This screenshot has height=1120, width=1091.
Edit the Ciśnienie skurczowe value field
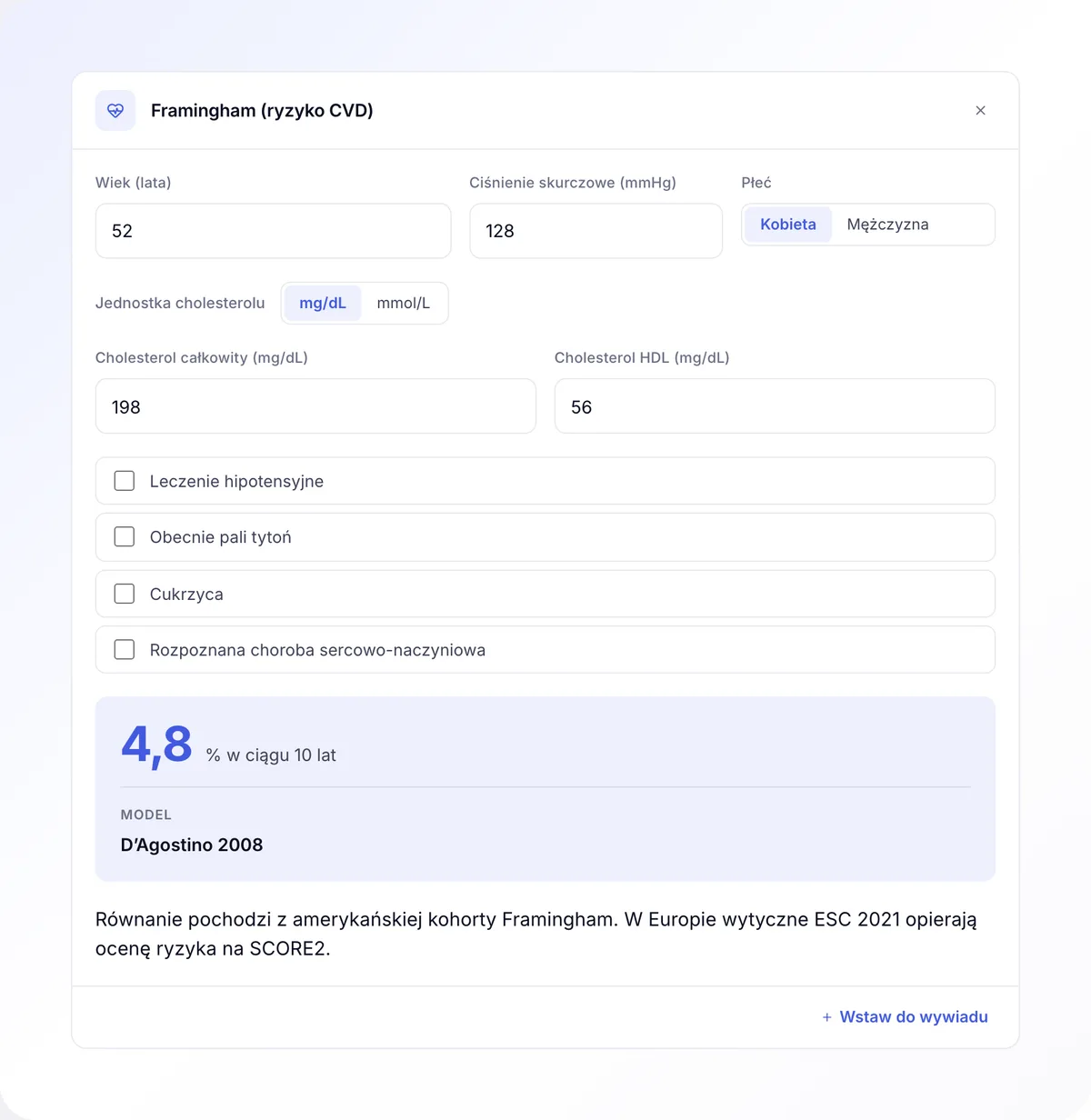click(x=596, y=231)
